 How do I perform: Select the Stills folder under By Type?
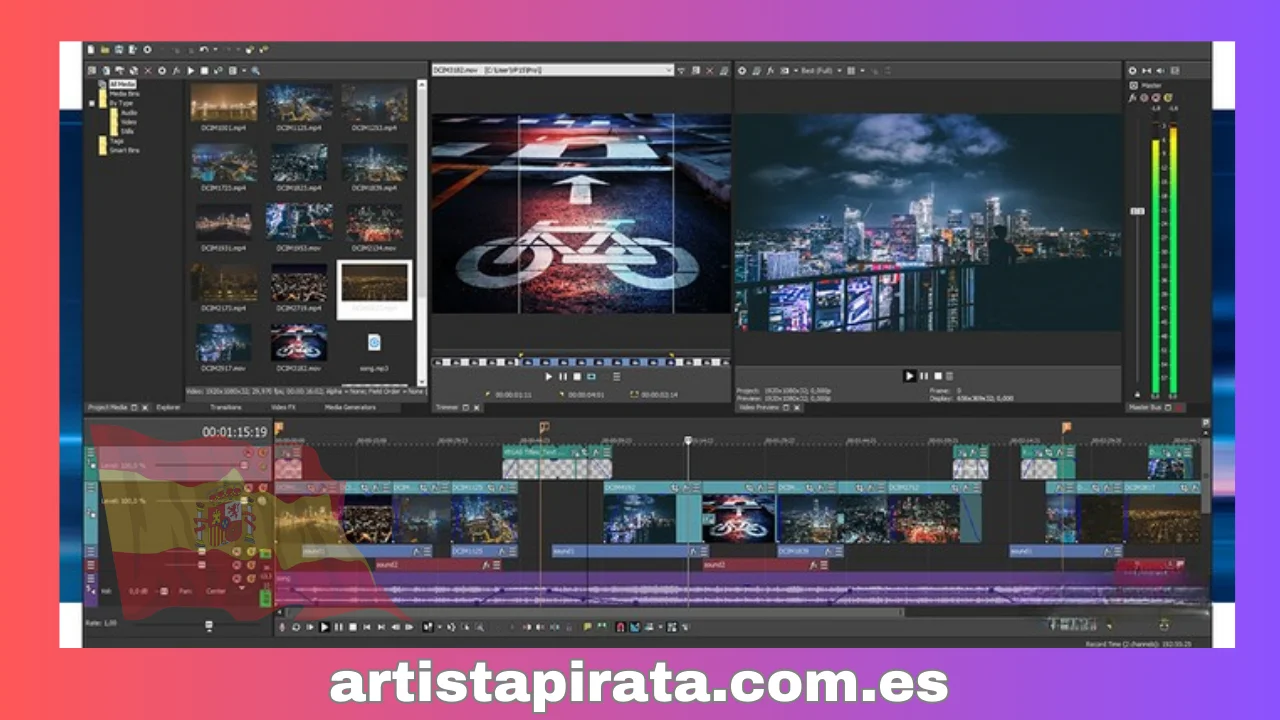pos(127,131)
